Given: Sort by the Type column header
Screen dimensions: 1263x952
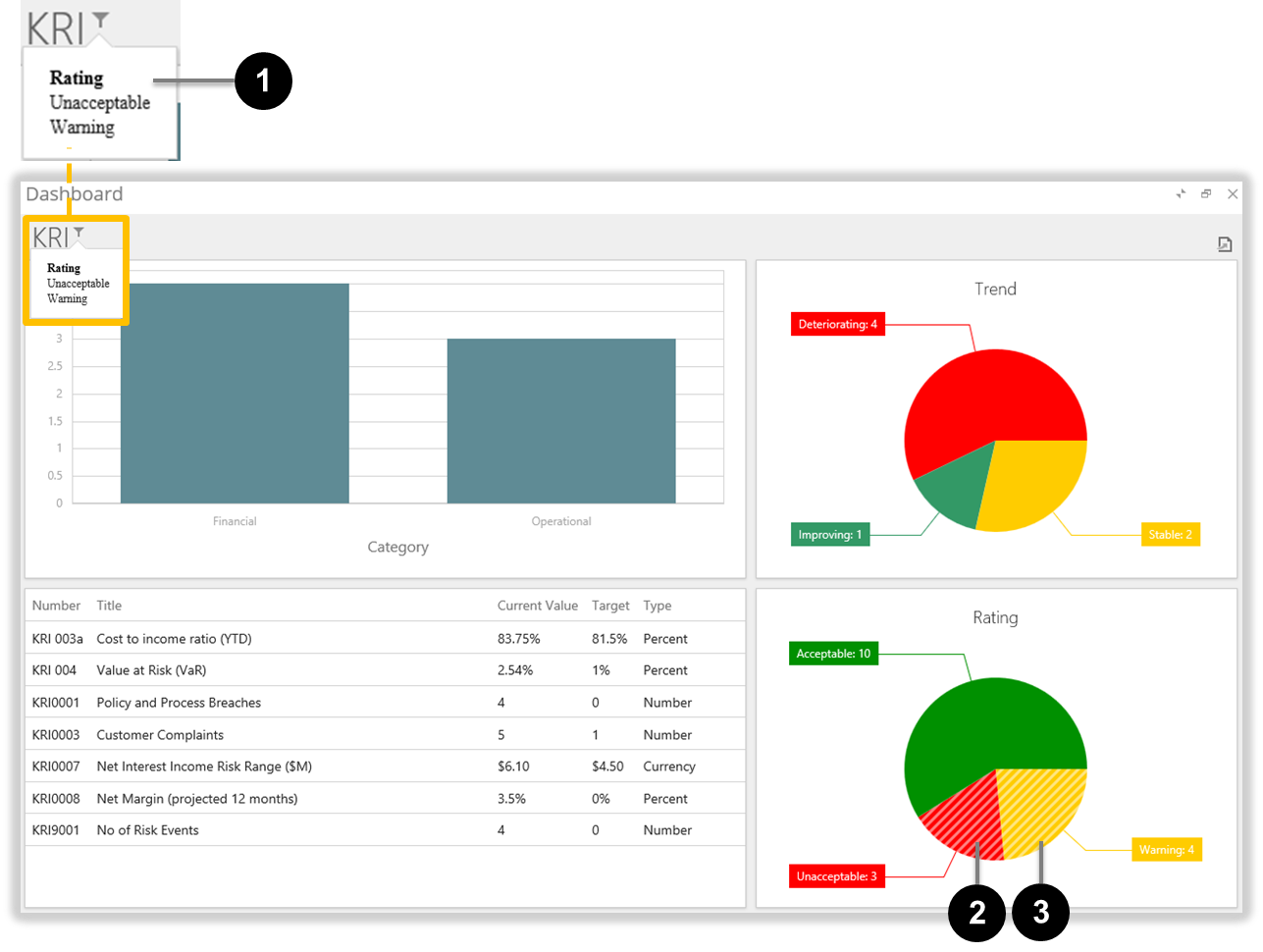Looking at the screenshot, I should pos(658,606).
